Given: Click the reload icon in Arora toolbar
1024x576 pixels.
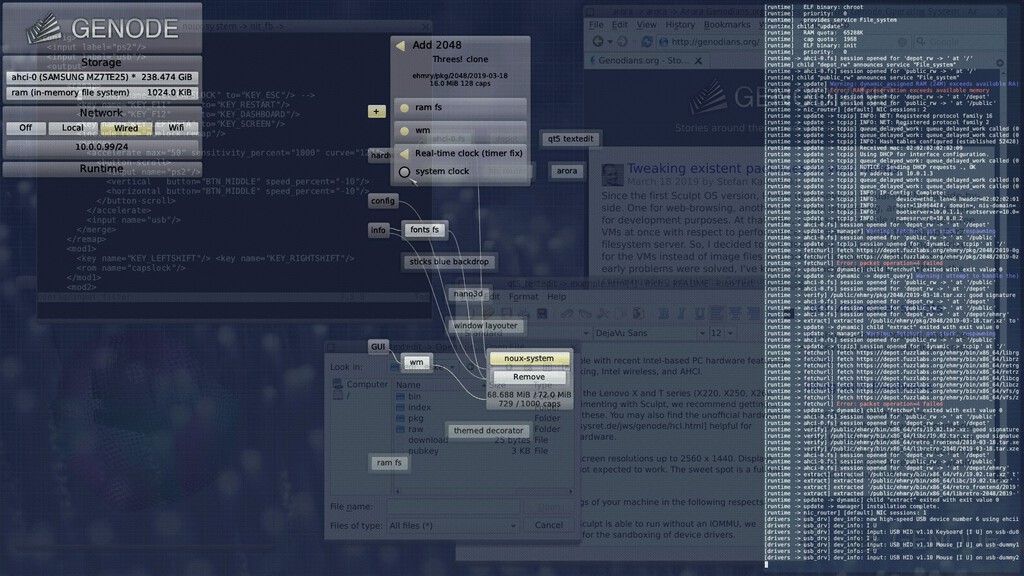Looking at the screenshot, I should tap(647, 41).
